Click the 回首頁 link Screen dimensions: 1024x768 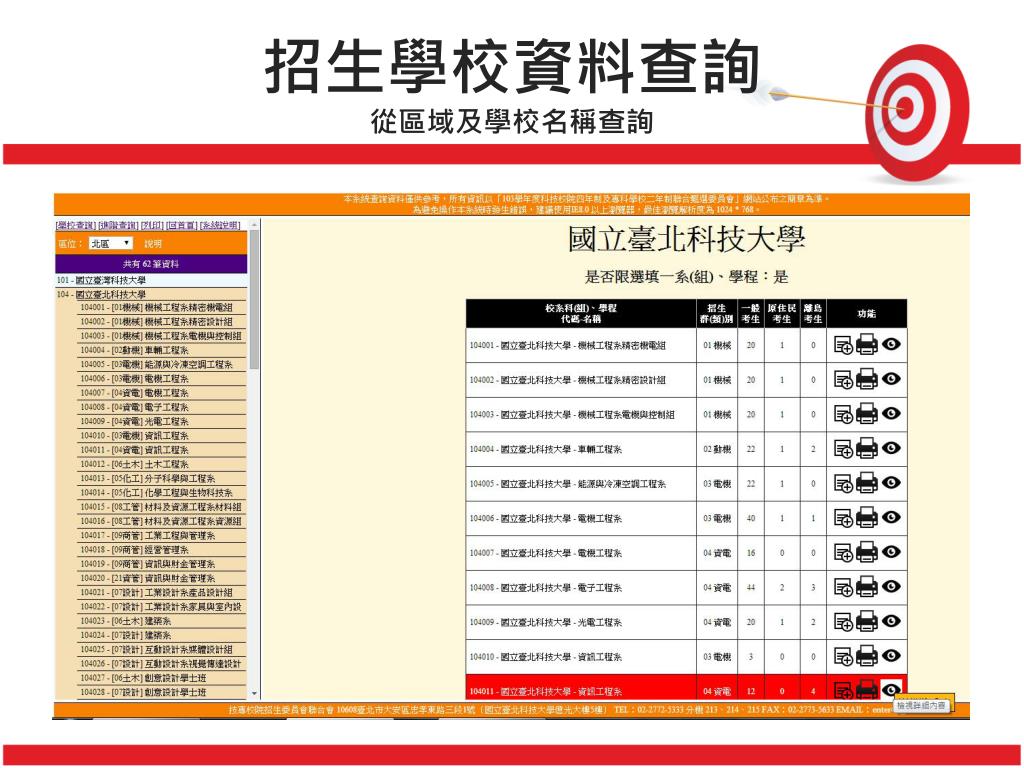point(182,225)
